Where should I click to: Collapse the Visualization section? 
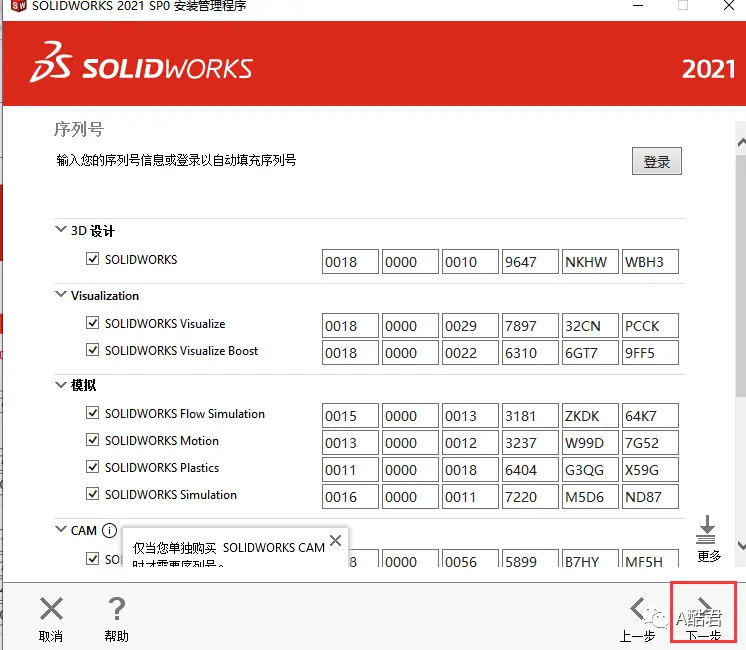pos(60,295)
